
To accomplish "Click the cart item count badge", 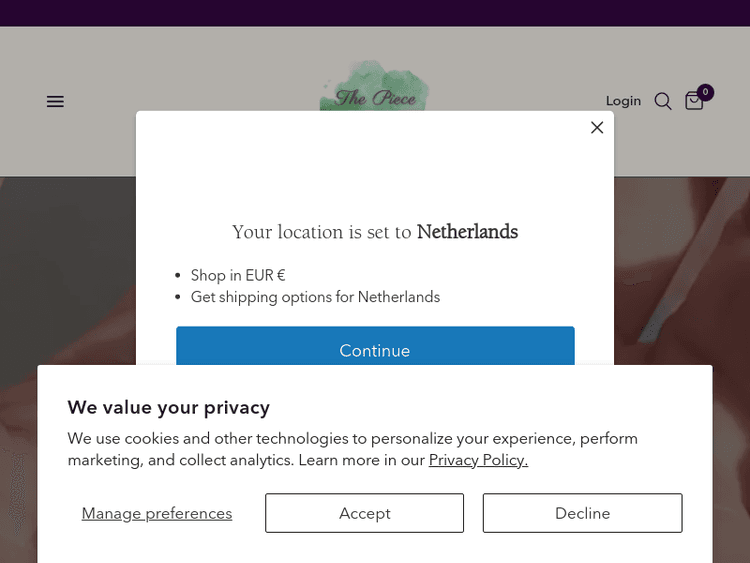I will [705, 92].
